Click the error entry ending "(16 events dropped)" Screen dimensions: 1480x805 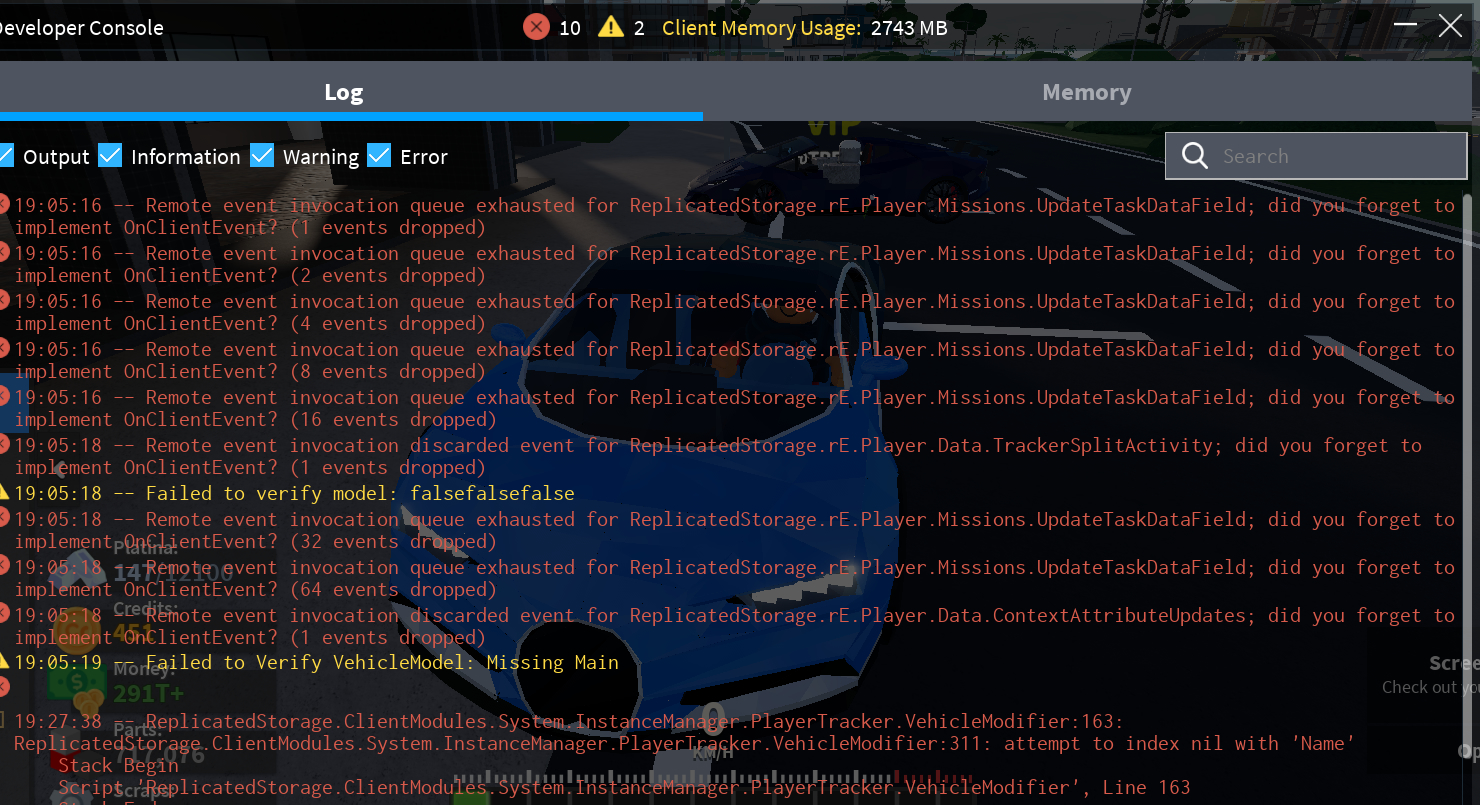pyautogui.click(x=734, y=408)
